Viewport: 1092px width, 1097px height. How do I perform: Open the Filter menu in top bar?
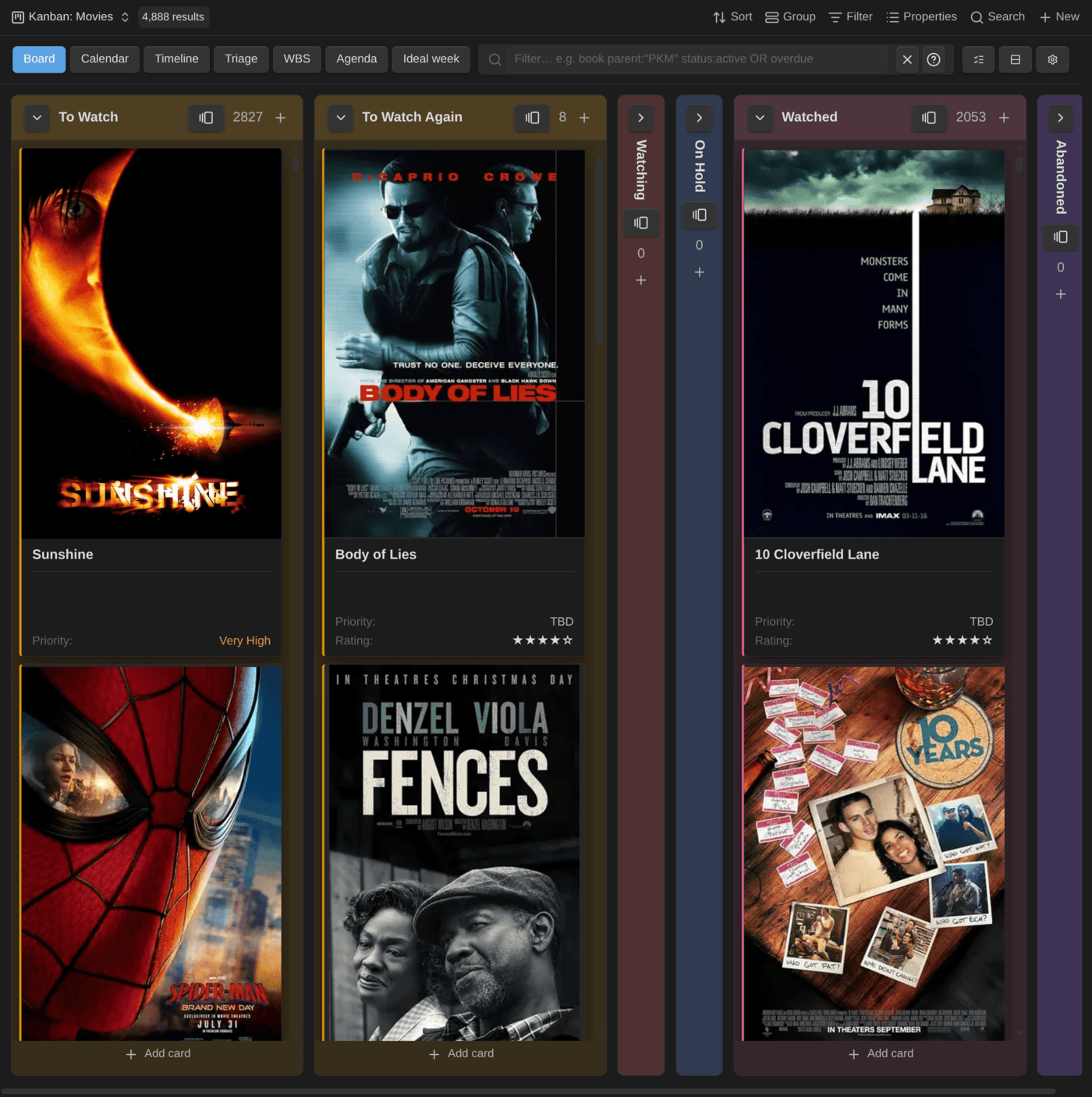[x=850, y=16]
